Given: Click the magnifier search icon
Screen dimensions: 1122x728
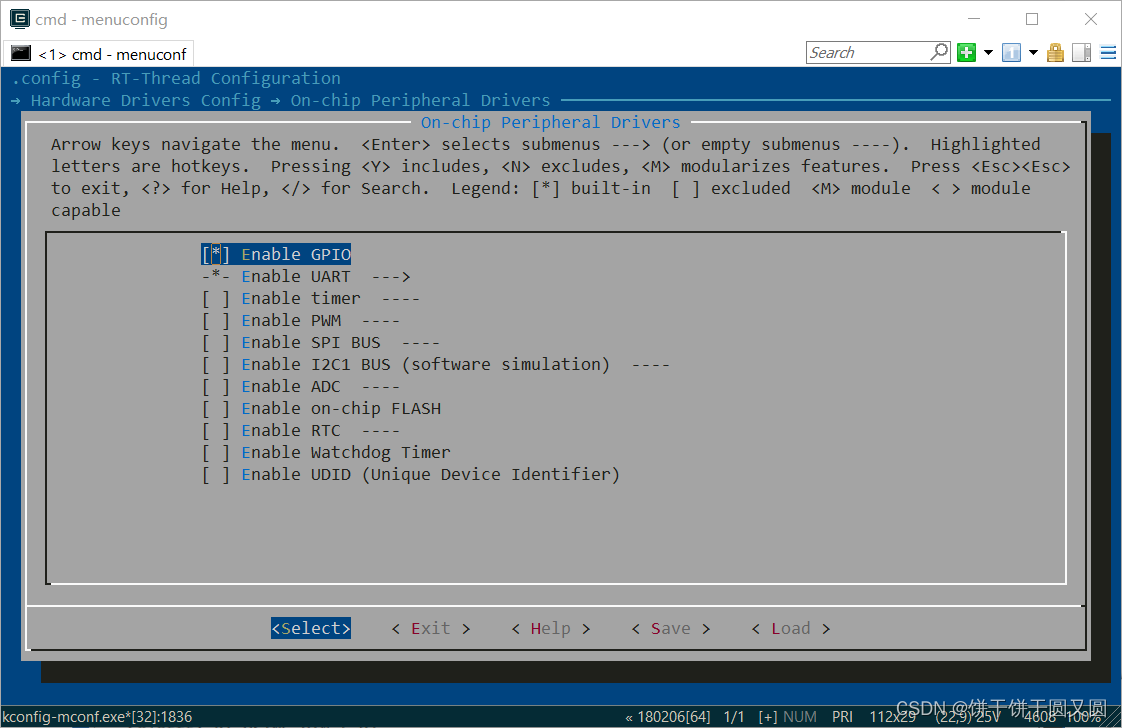Looking at the screenshot, I should (938, 51).
